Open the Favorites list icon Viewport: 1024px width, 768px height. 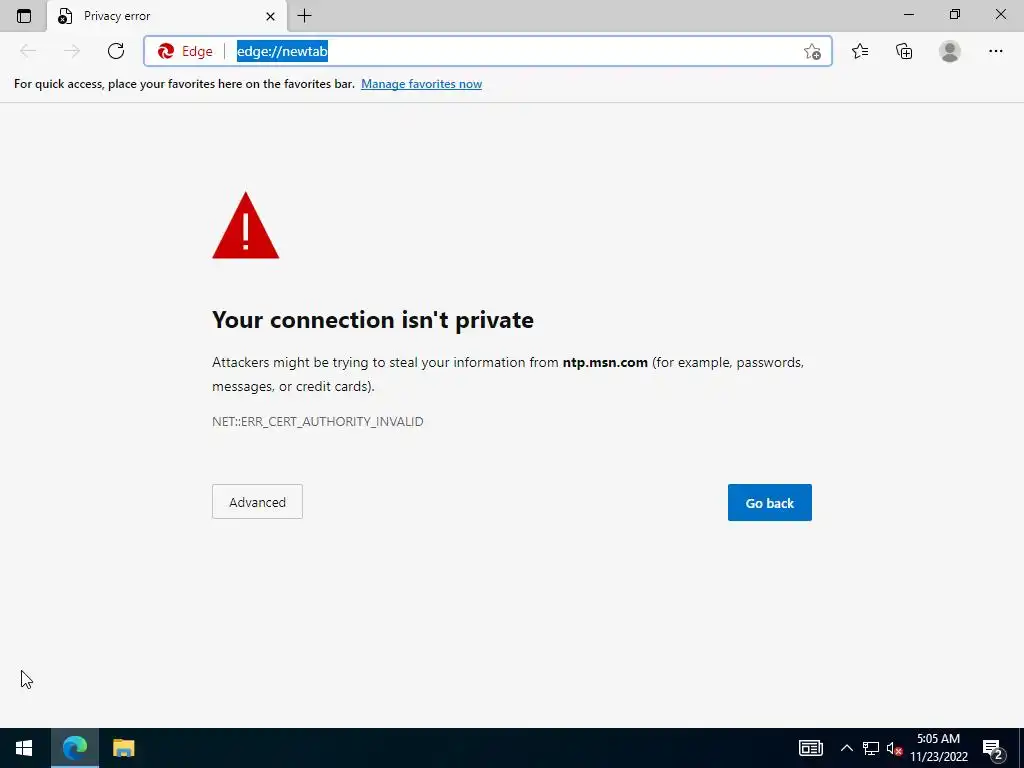click(859, 51)
